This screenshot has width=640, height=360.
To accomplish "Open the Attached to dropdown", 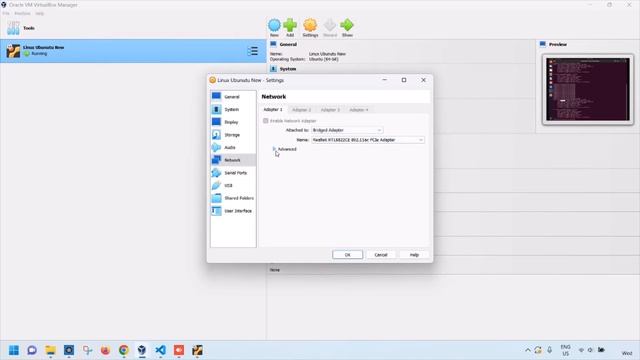I will pos(347,130).
